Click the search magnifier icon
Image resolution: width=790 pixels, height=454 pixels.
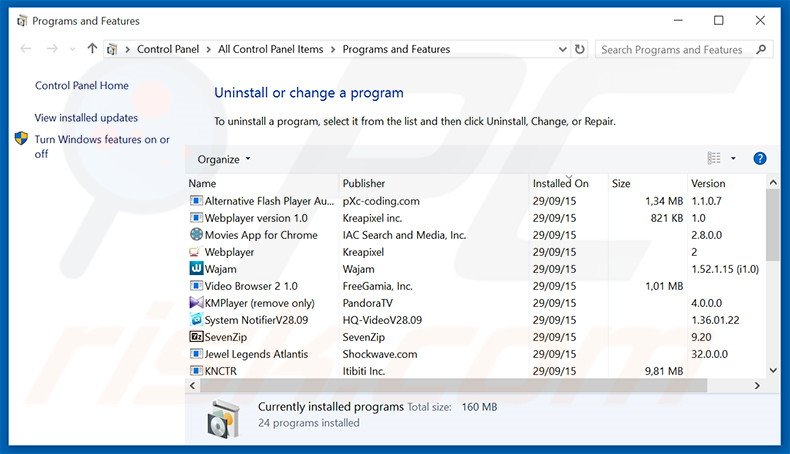[761, 49]
